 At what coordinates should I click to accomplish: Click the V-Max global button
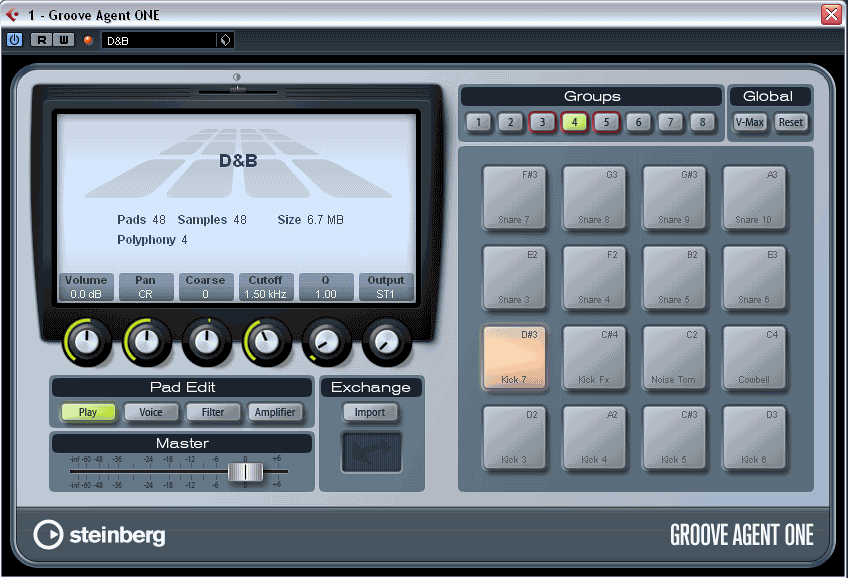click(x=750, y=122)
